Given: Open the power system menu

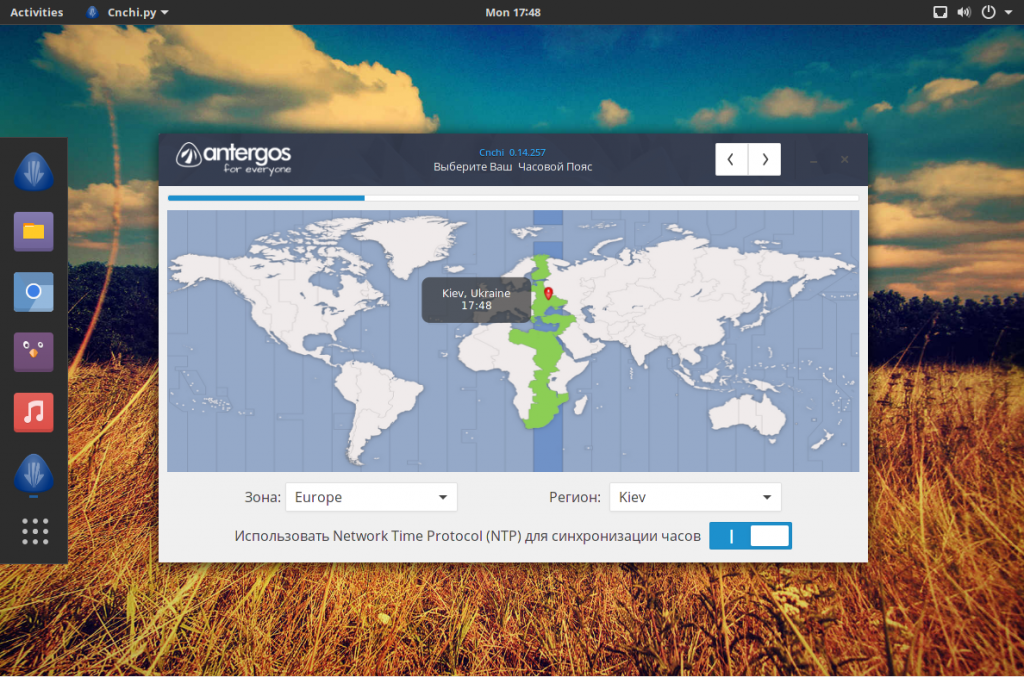Looking at the screenshot, I should [989, 12].
